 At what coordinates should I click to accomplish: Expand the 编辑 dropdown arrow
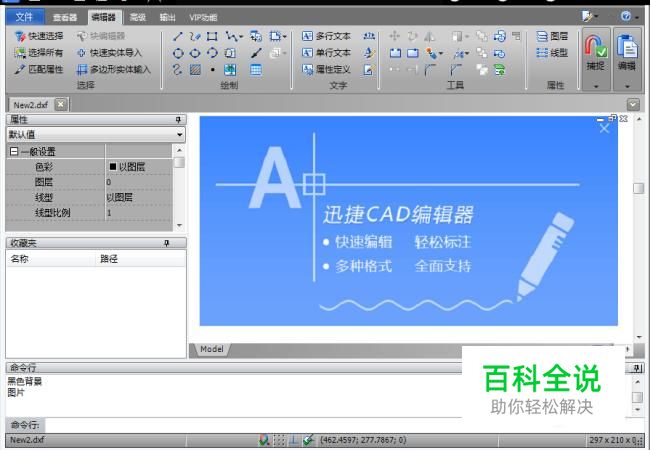click(x=627, y=86)
